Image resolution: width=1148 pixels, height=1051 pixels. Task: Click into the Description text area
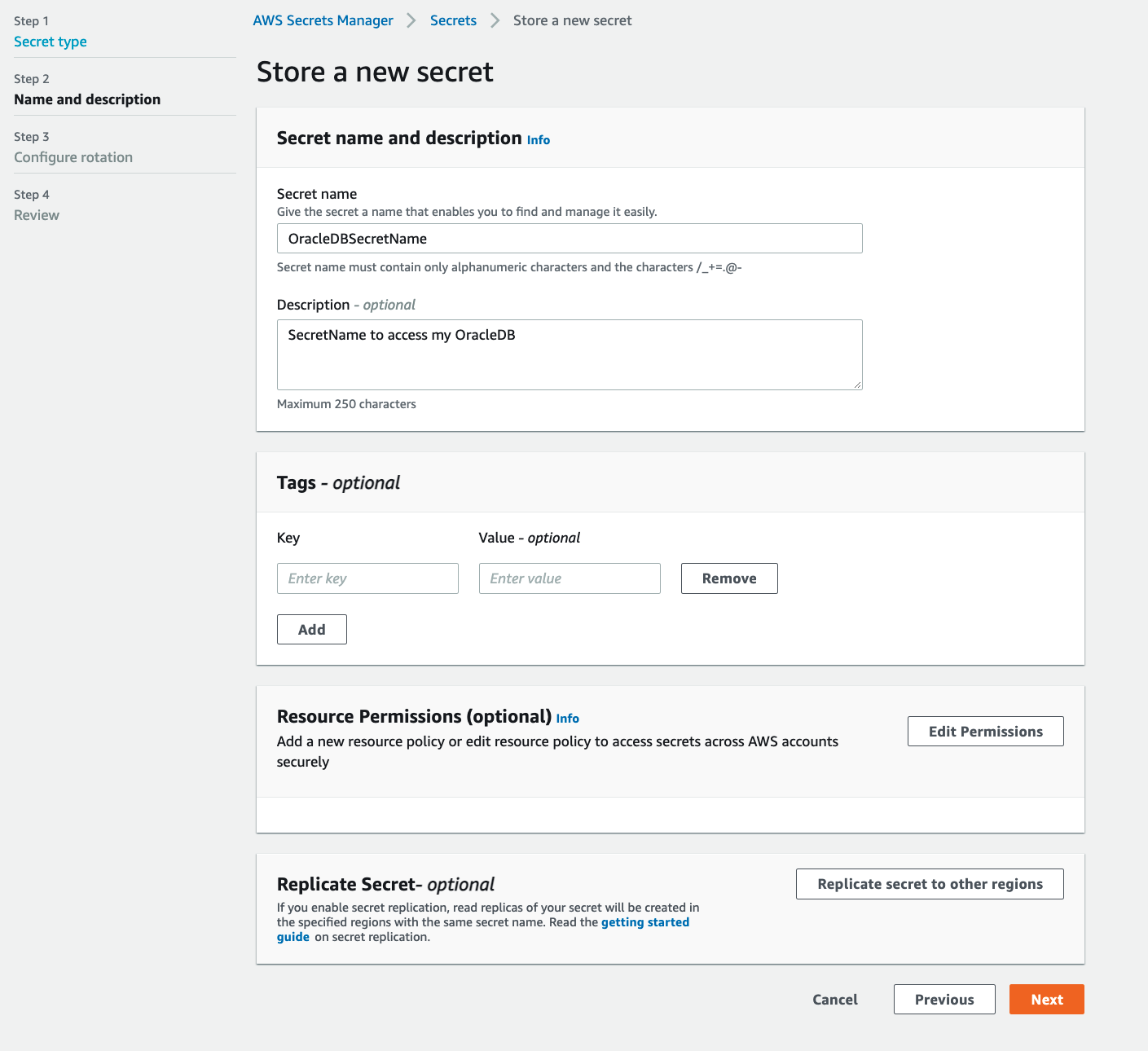(x=570, y=354)
